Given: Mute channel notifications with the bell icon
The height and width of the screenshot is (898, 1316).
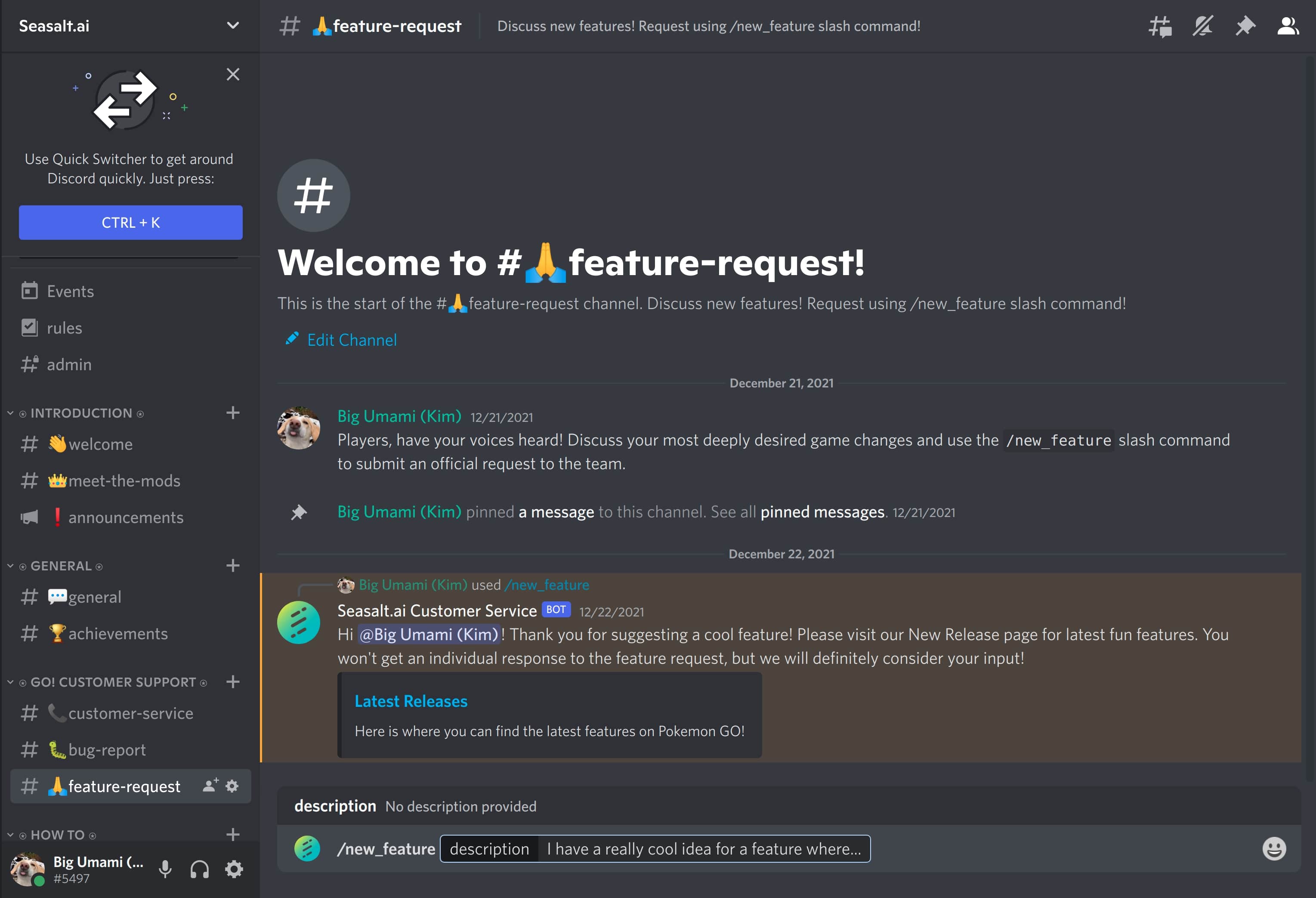Looking at the screenshot, I should pos(1203,25).
